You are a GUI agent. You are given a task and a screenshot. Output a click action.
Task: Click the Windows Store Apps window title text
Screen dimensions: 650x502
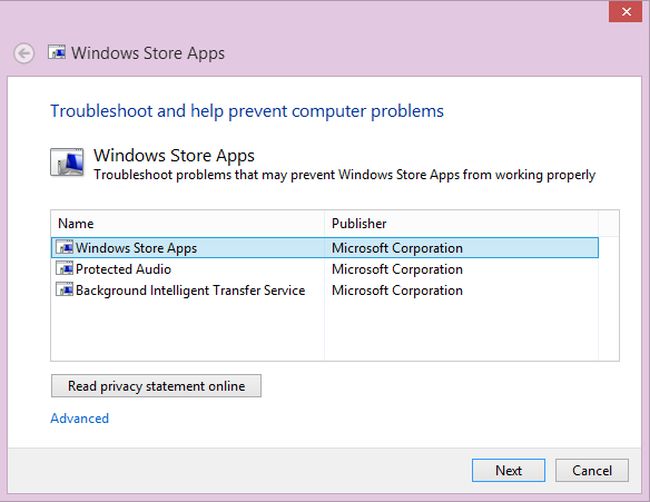point(148,53)
